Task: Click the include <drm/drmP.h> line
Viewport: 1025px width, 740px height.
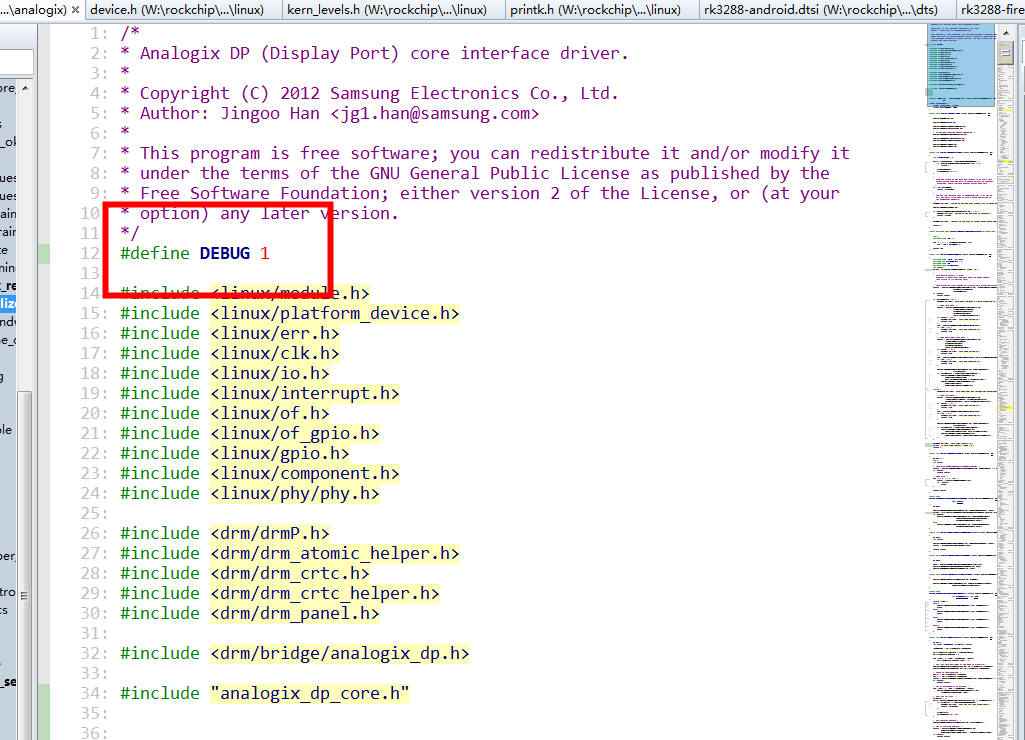Action: (x=225, y=533)
